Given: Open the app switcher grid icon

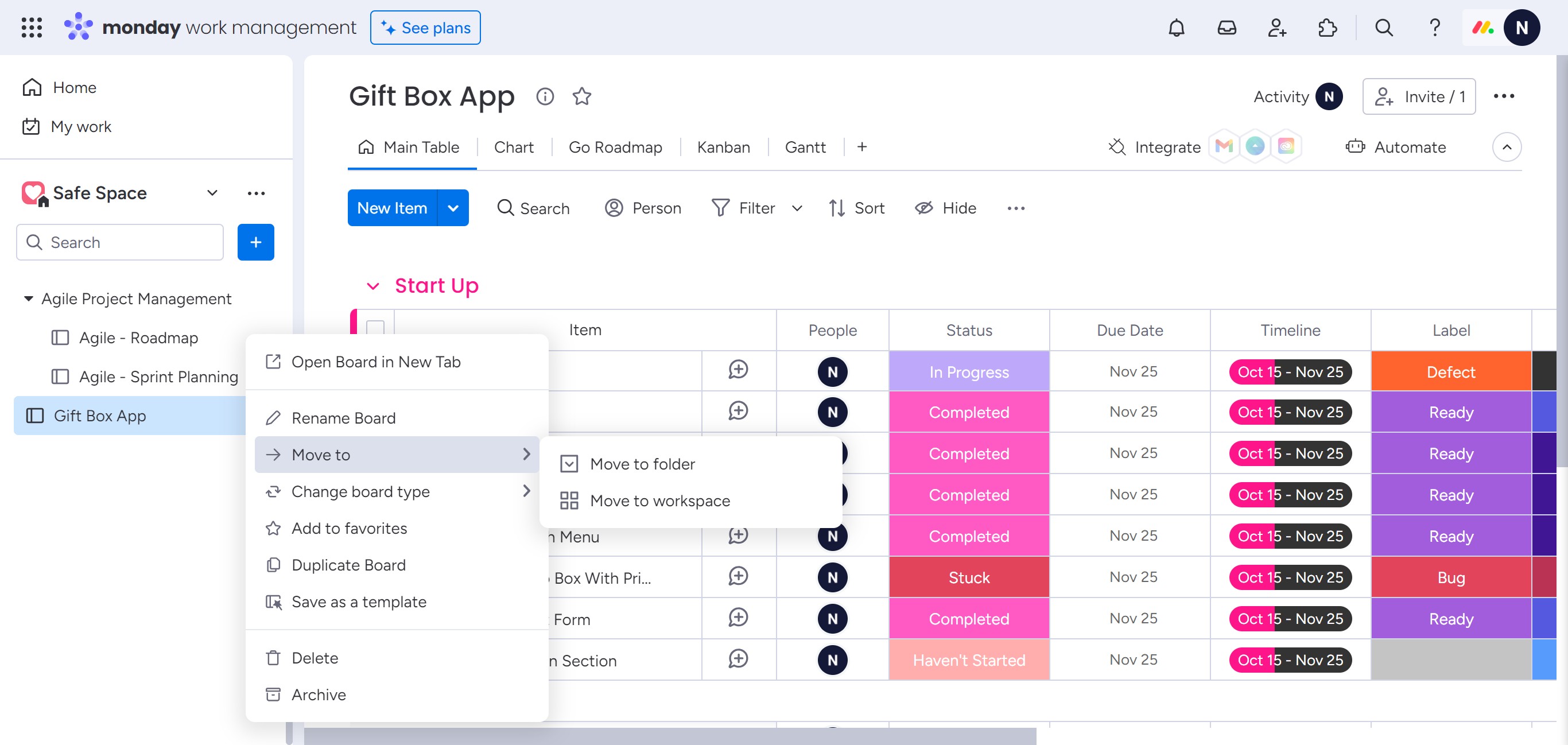Looking at the screenshot, I should coord(32,28).
